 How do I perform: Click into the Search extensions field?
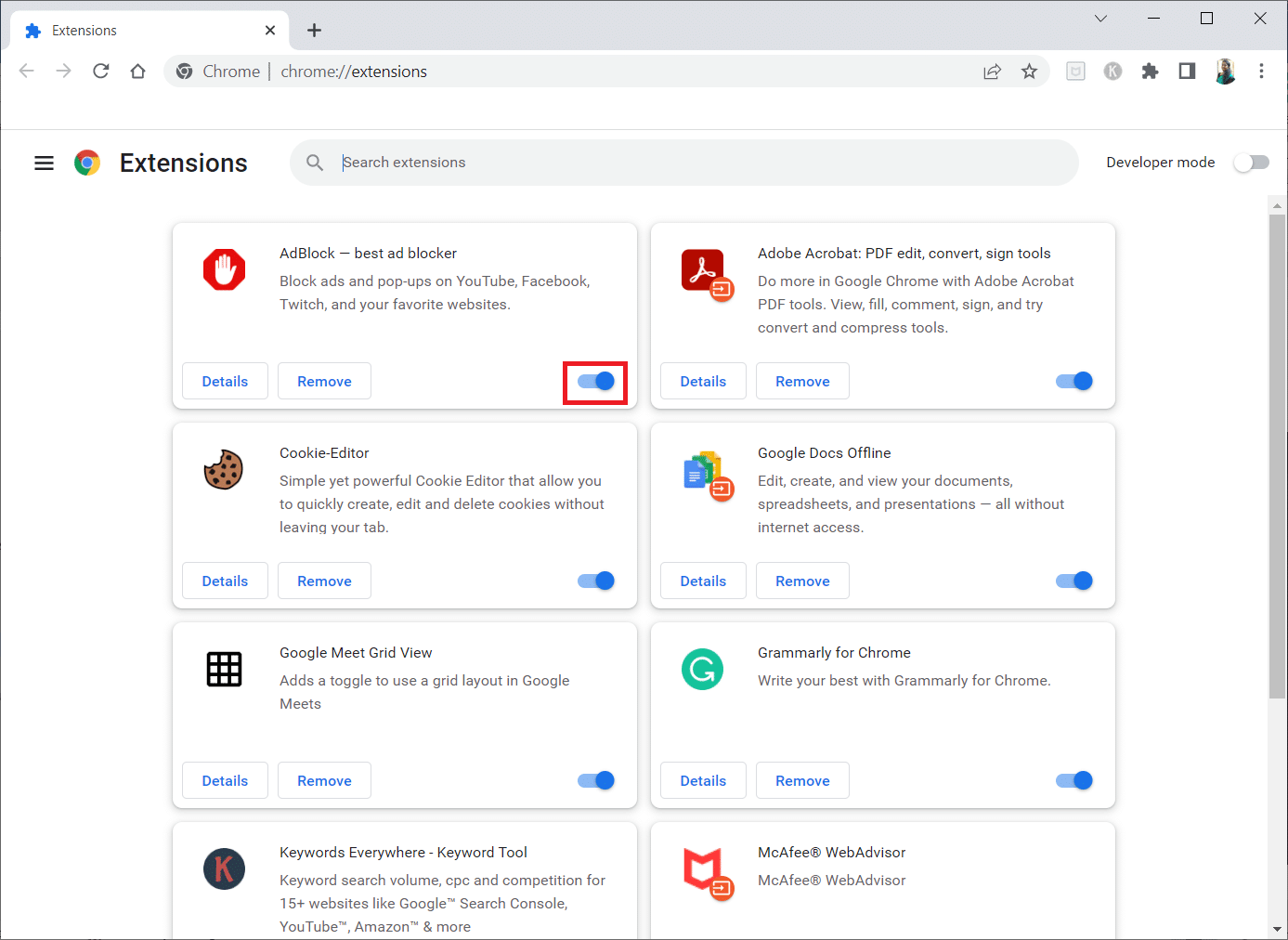pos(684,163)
